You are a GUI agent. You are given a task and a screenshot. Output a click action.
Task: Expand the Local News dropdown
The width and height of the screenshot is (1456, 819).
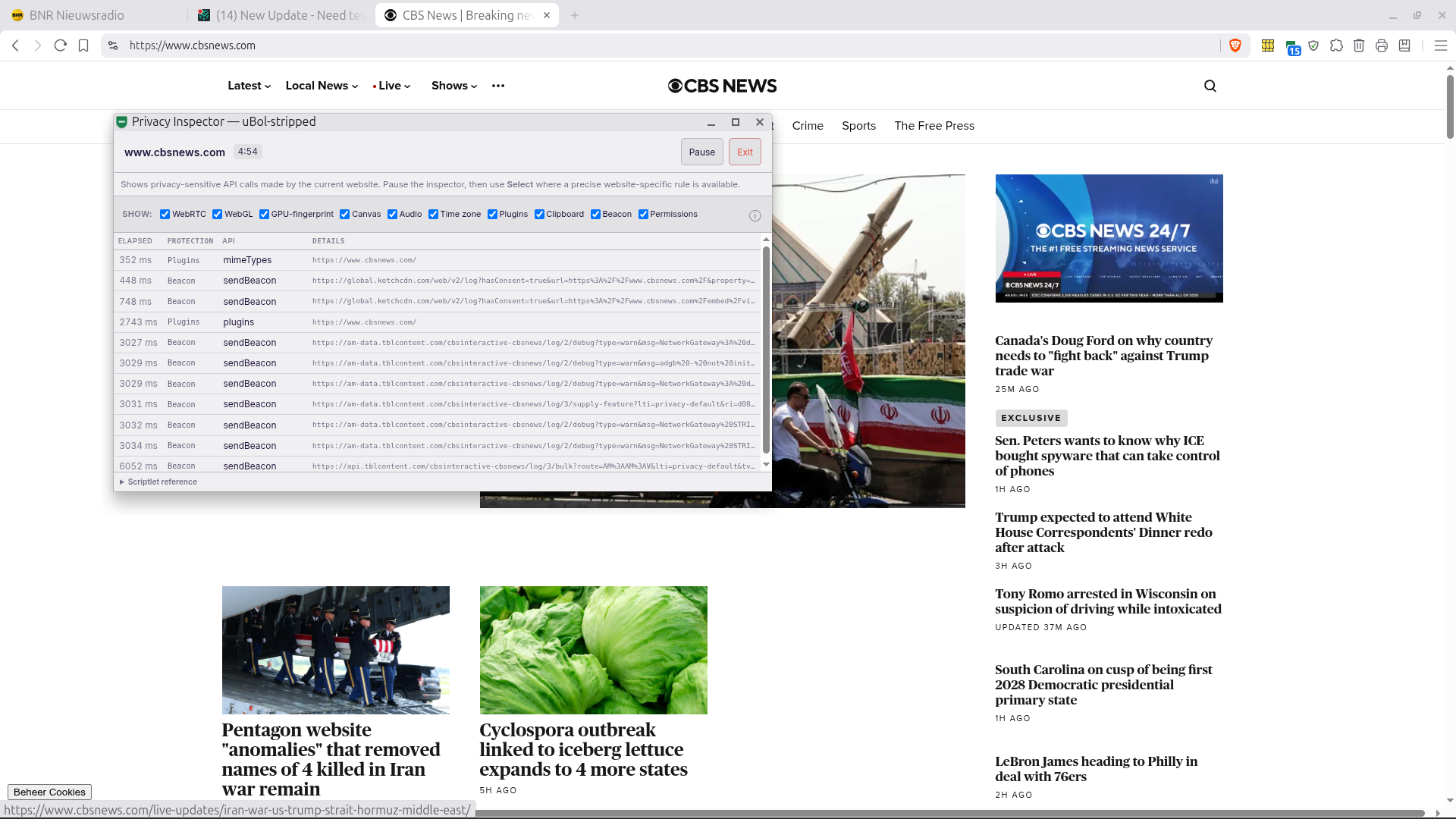point(322,86)
